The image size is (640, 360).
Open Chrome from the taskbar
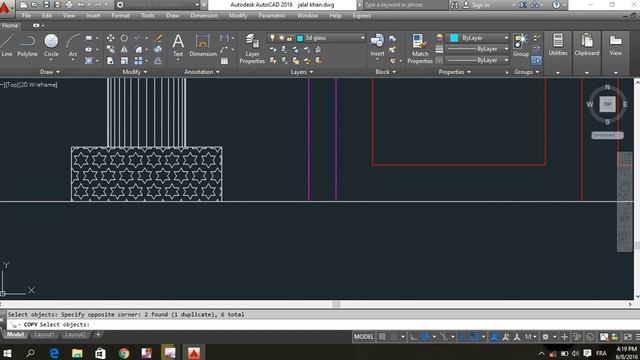(x=124, y=353)
